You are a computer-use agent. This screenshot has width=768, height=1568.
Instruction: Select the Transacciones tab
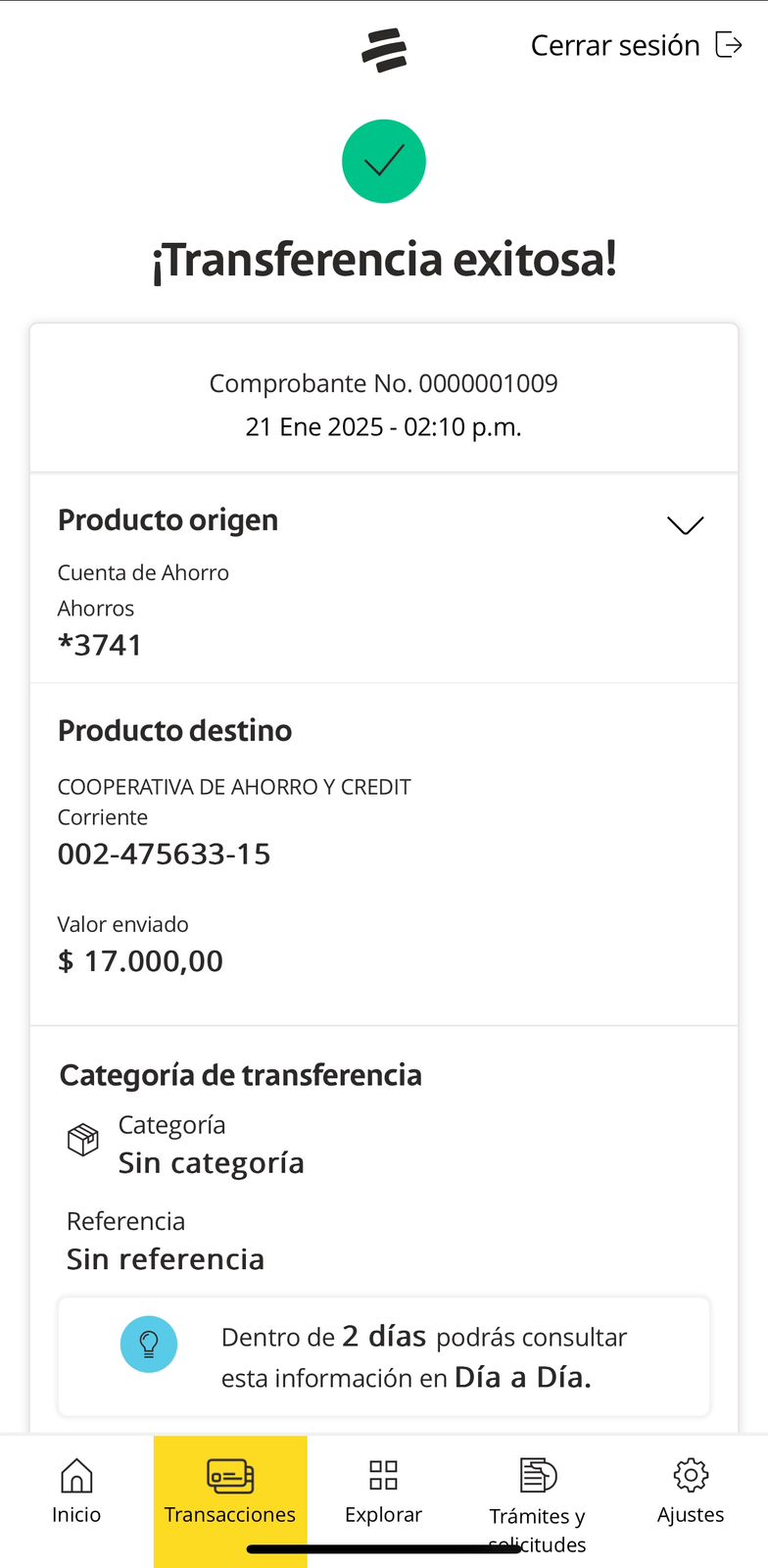[230, 1494]
